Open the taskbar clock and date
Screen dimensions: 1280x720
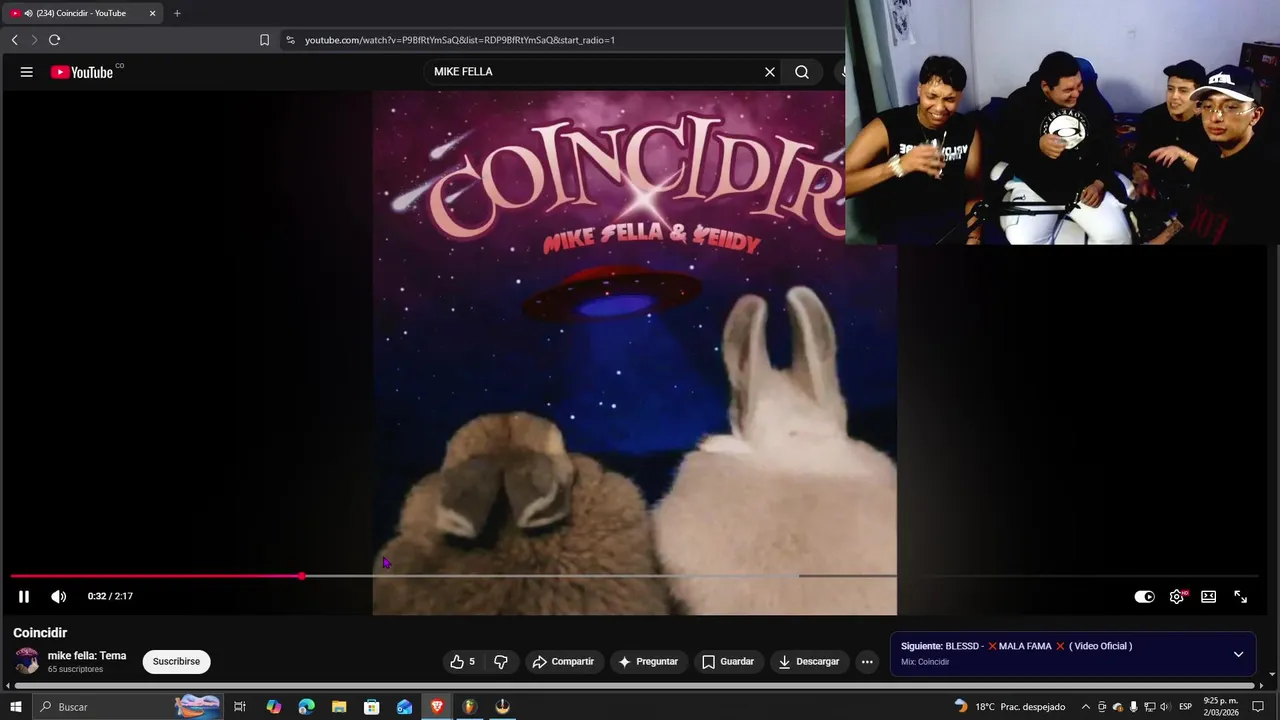[x=1221, y=707]
